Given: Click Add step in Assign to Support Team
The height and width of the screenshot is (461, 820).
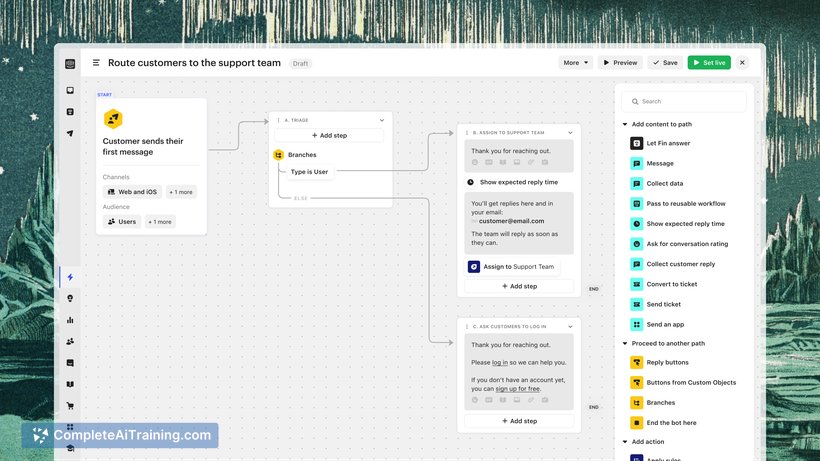Looking at the screenshot, I should pos(519,286).
